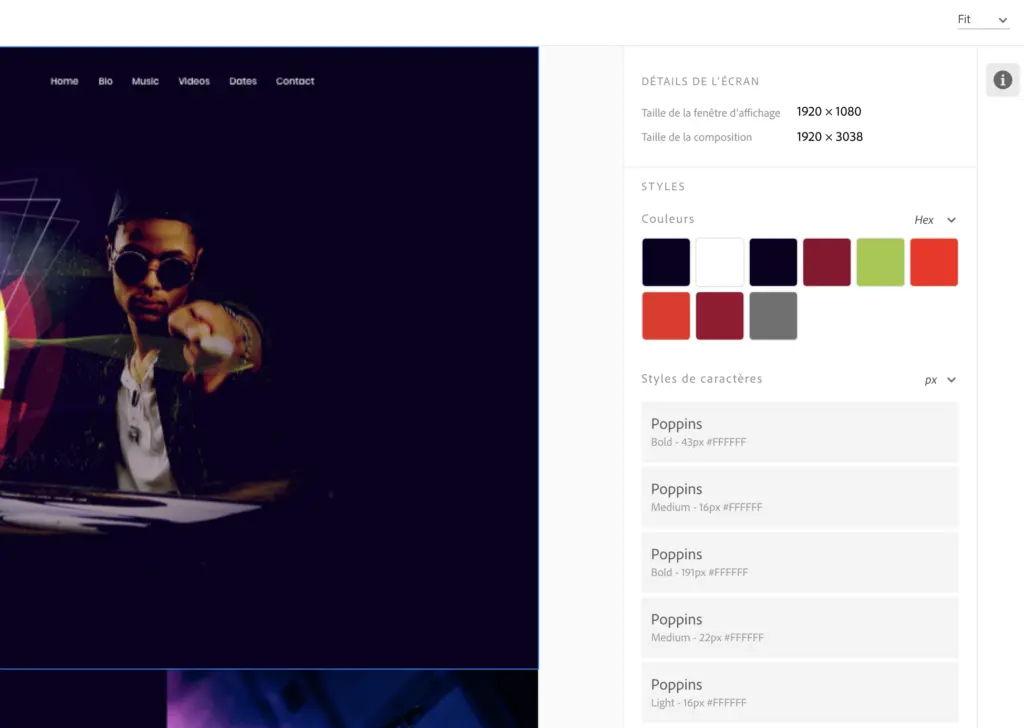This screenshot has width=1024, height=728.
Task: Open the Fit zoom dropdown
Action: (x=983, y=20)
